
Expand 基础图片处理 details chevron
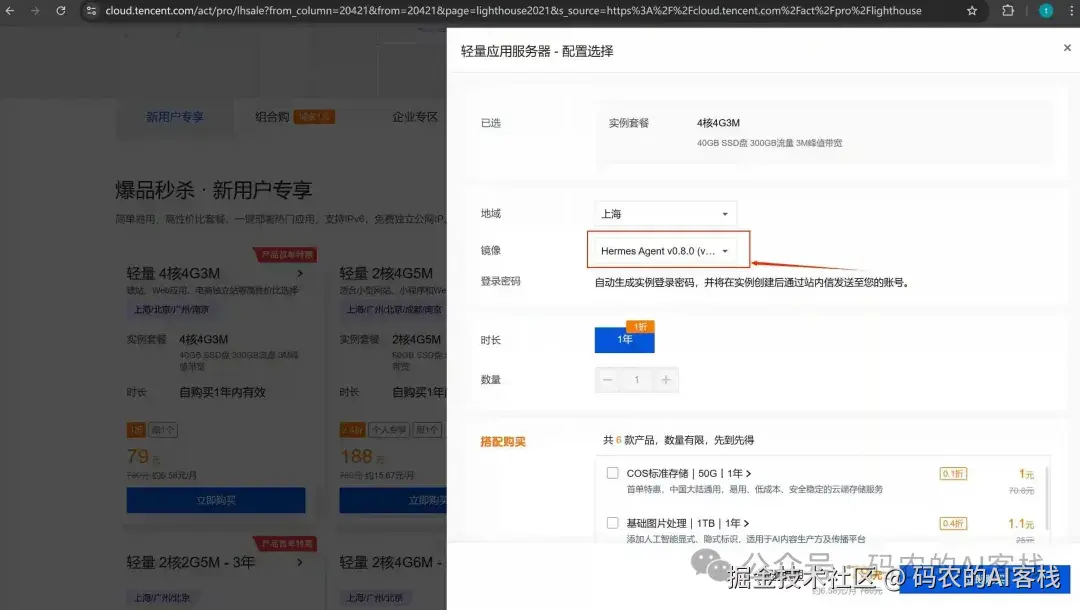click(x=746, y=523)
